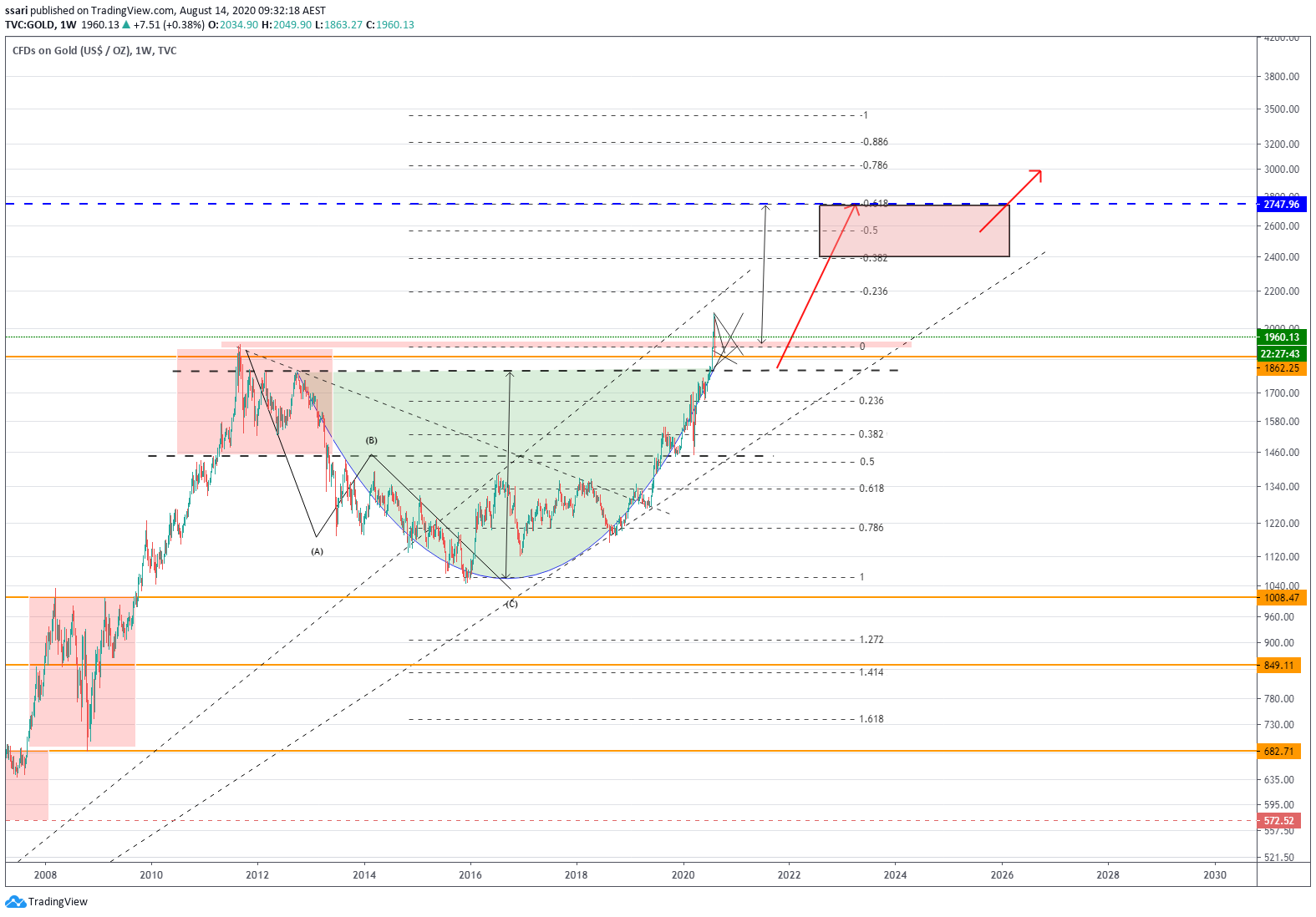The height and width of the screenshot is (917, 1316).
Task: Select the TVC:GOLD, 1W ticker header
Action: point(40,25)
